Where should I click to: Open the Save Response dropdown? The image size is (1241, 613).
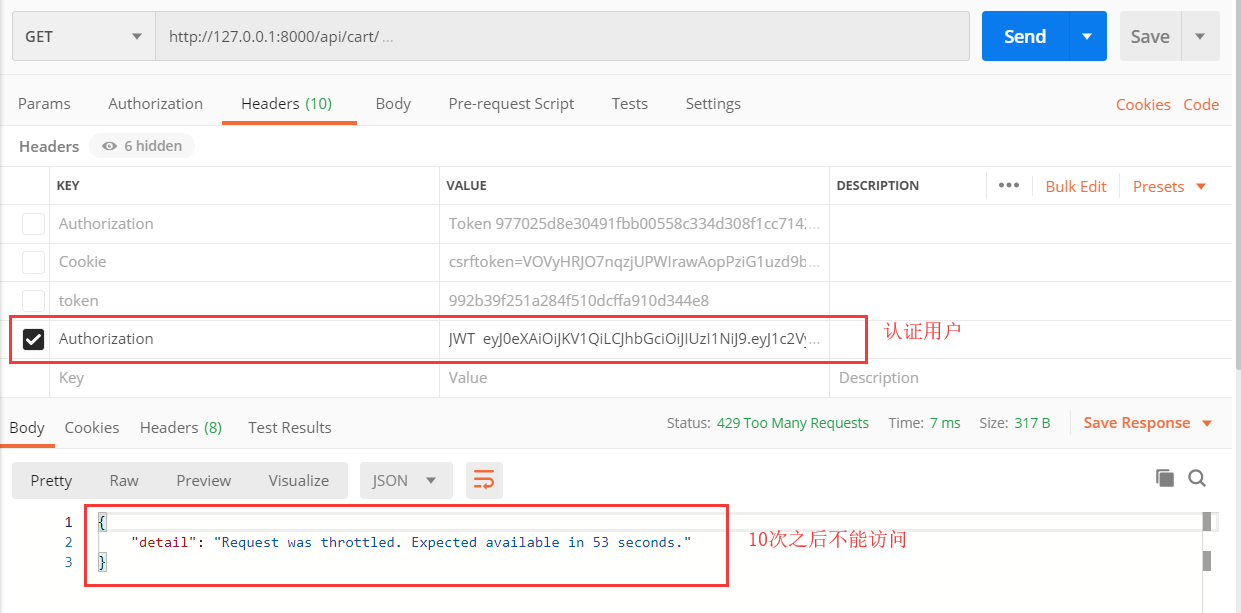coord(1148,423)
